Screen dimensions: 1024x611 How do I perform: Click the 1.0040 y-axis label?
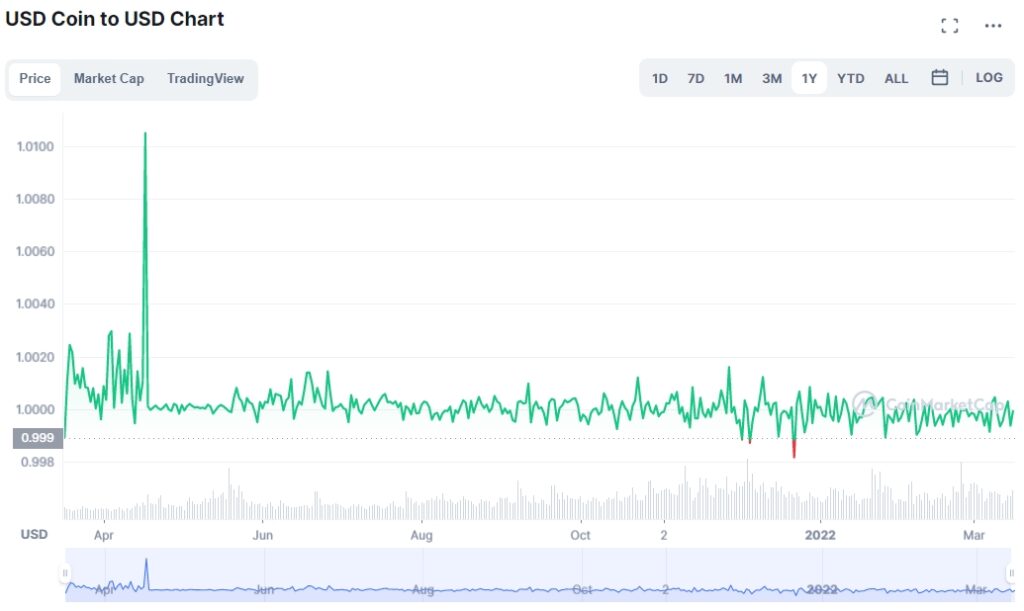click(x=35, y=304)
